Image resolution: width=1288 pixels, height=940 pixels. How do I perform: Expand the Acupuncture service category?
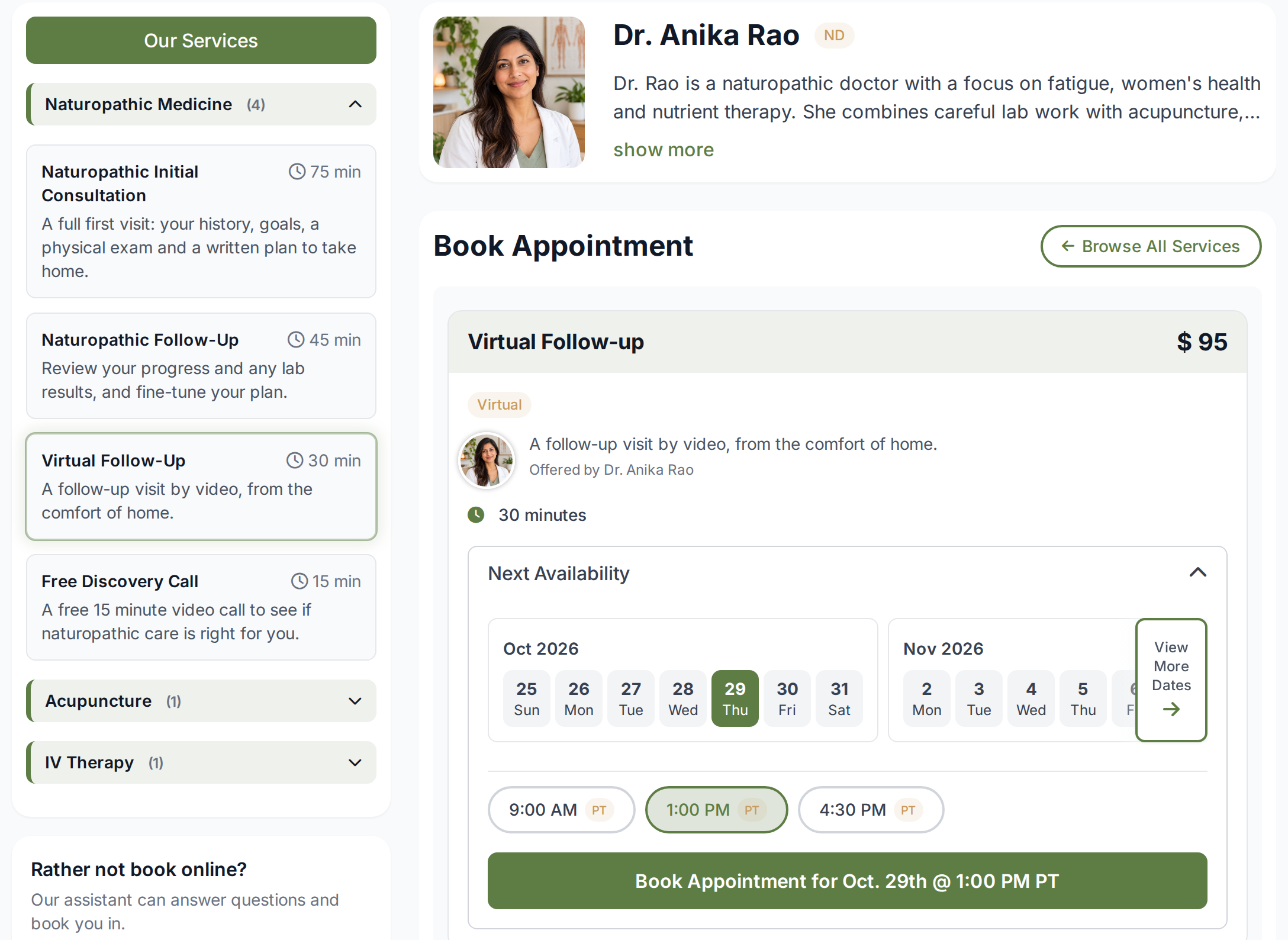[201, 701]
